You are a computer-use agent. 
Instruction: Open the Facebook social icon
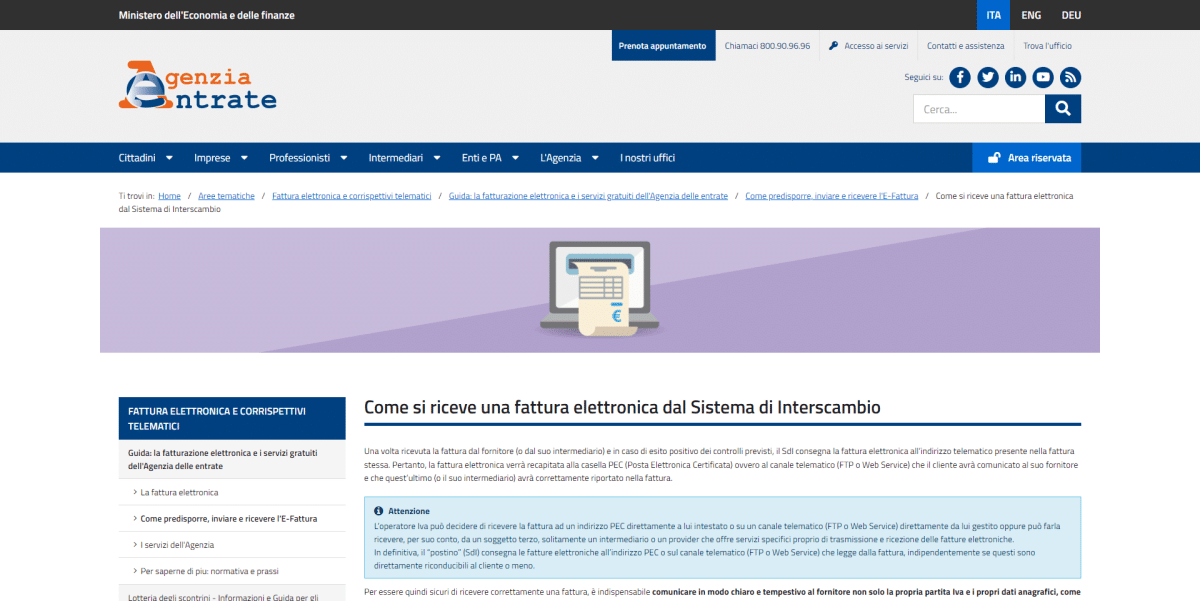pyautogui.click(x=960, y=77)
